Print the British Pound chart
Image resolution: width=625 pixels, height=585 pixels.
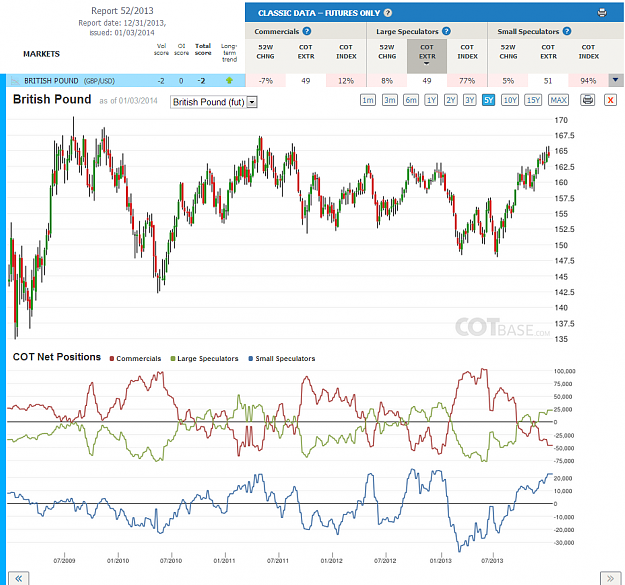pos(588,100)
